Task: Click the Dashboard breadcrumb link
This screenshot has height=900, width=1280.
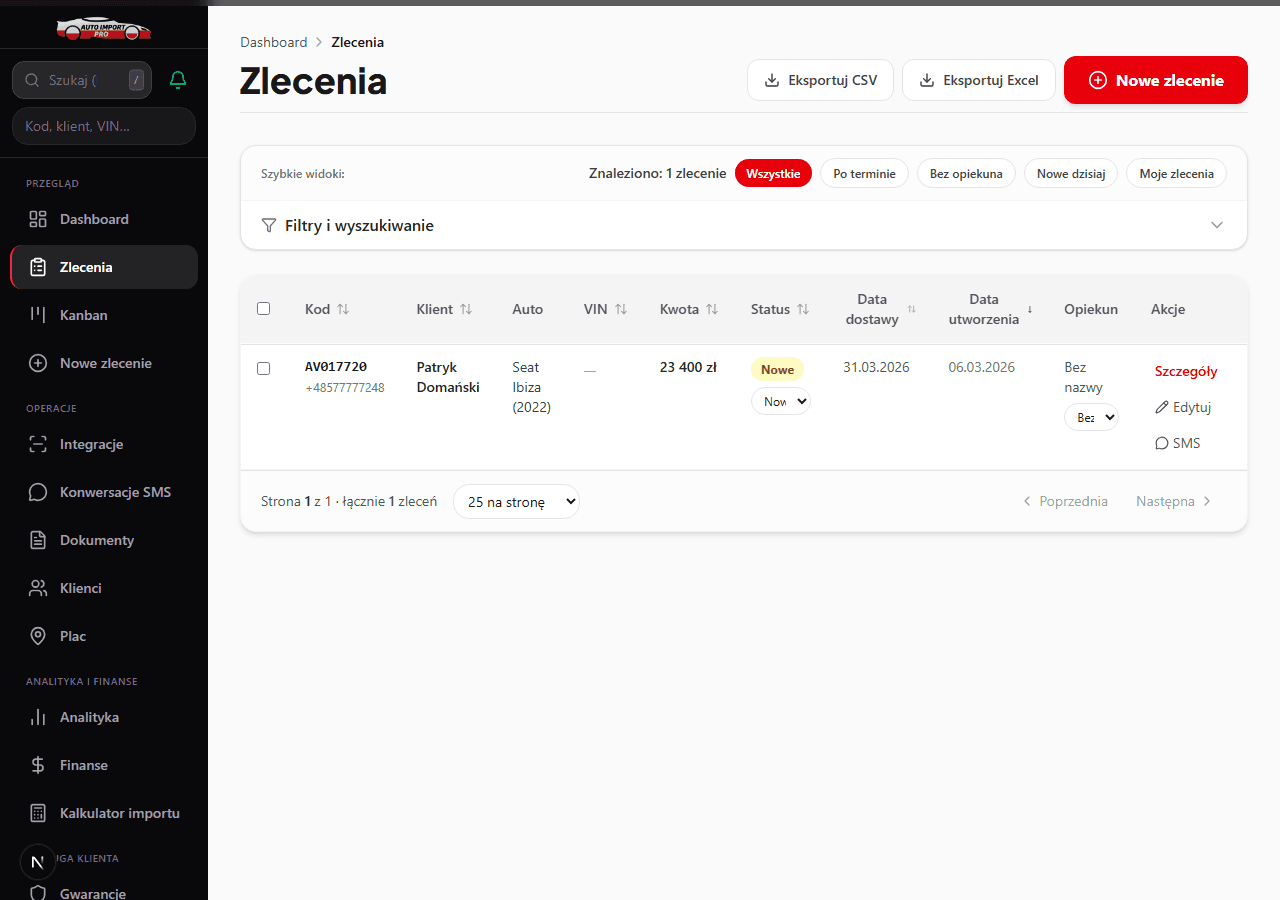Action: (274, 42)
